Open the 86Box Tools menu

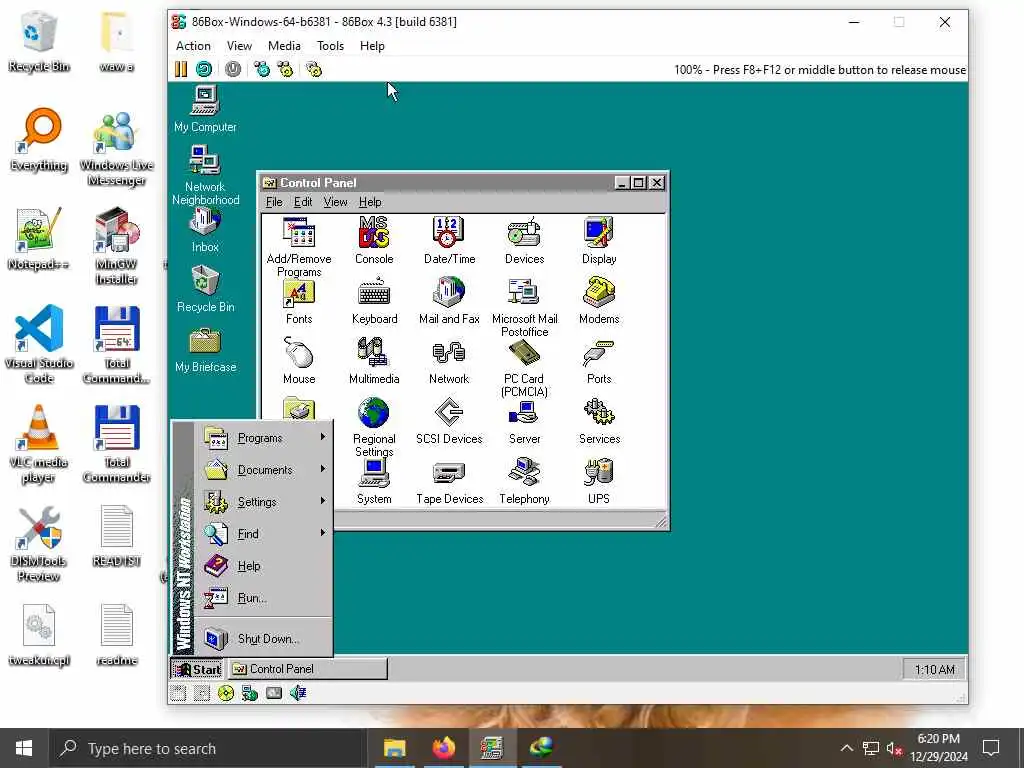point(330,46)
